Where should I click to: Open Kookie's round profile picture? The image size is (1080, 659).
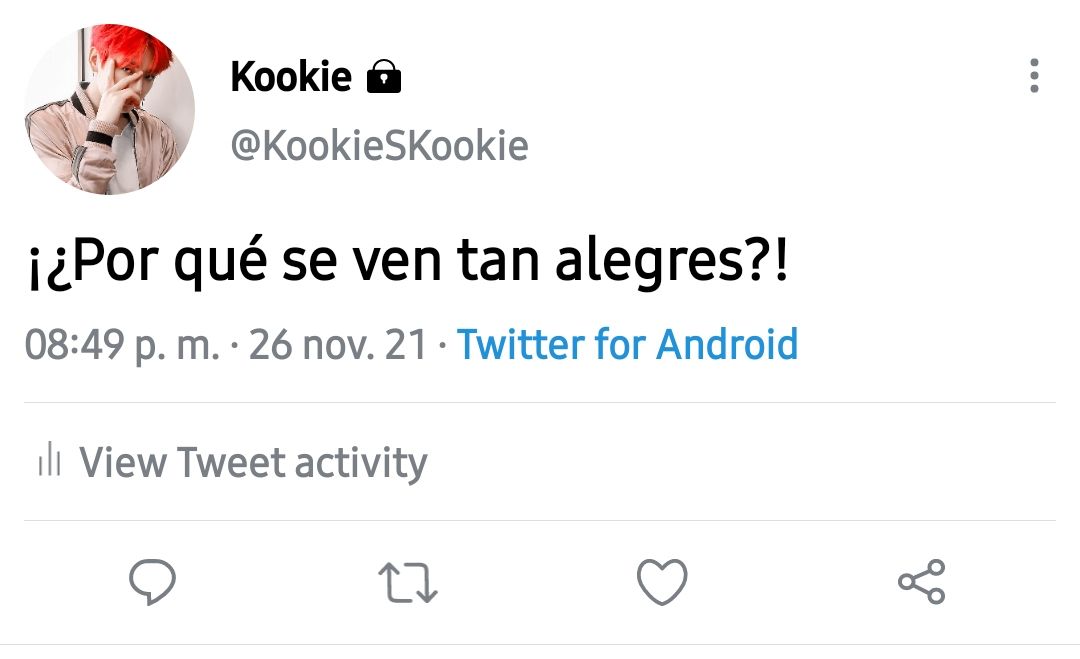[110, 109]
